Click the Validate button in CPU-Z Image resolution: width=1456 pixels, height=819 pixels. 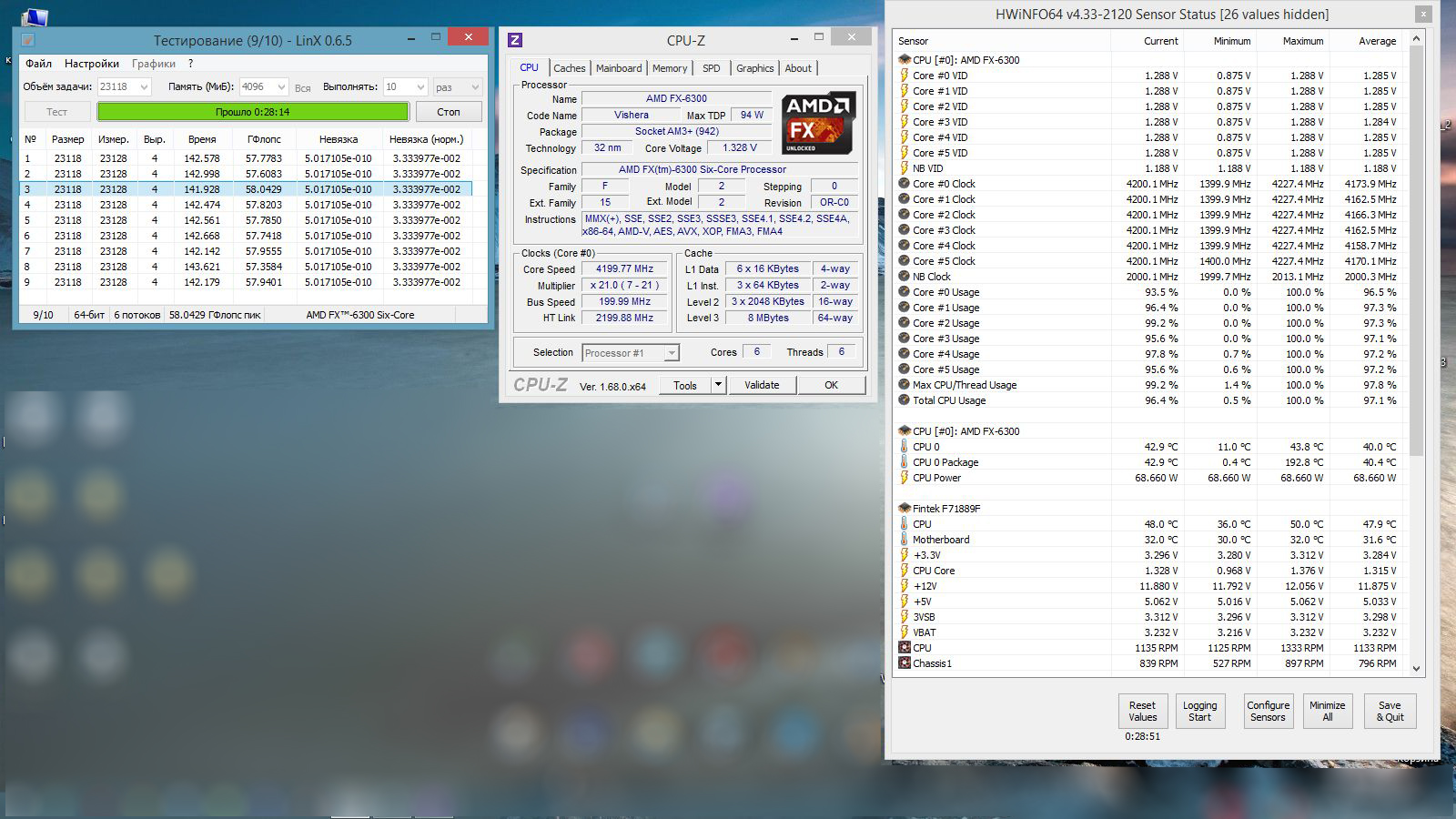[762, 385]
